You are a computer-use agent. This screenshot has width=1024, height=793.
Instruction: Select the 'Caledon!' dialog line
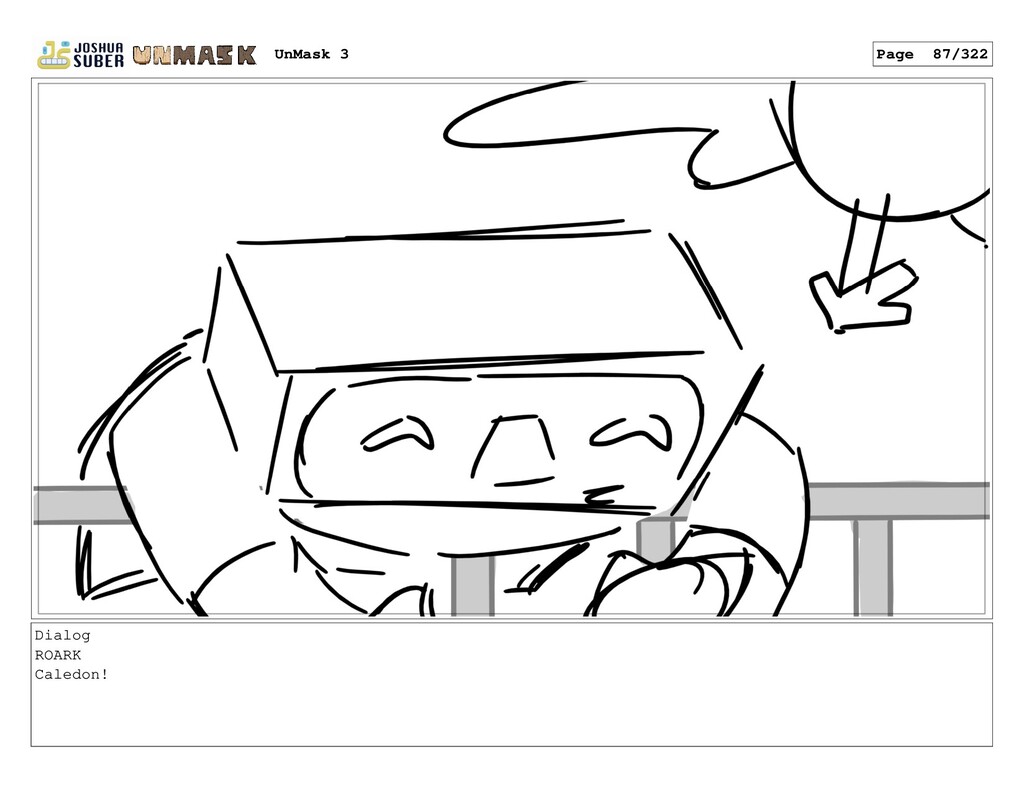coord(71,675)
